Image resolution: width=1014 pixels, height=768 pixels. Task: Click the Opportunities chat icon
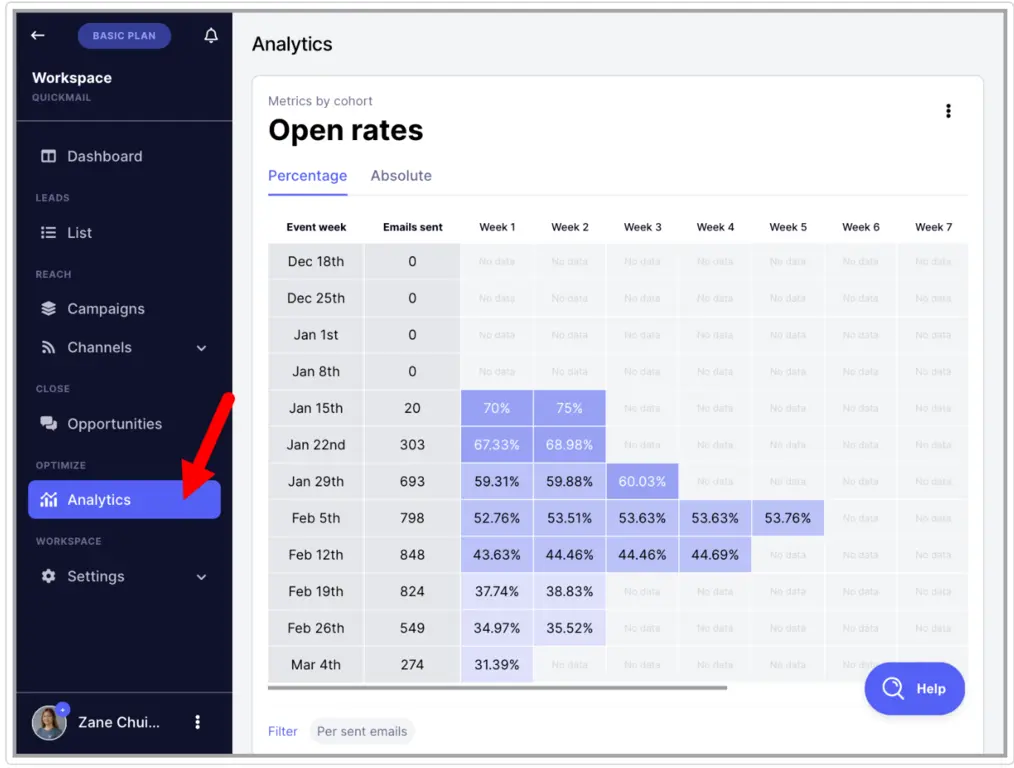[49, 423]
